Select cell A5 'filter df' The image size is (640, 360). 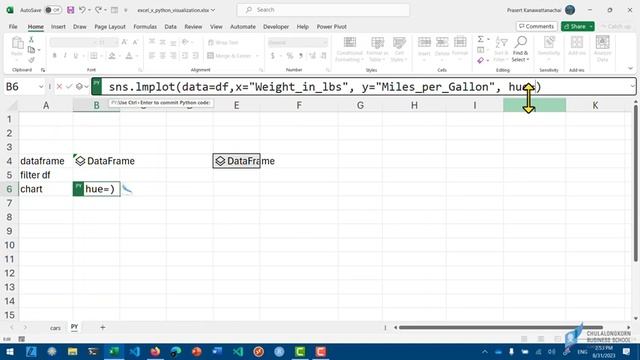point(46,175)
